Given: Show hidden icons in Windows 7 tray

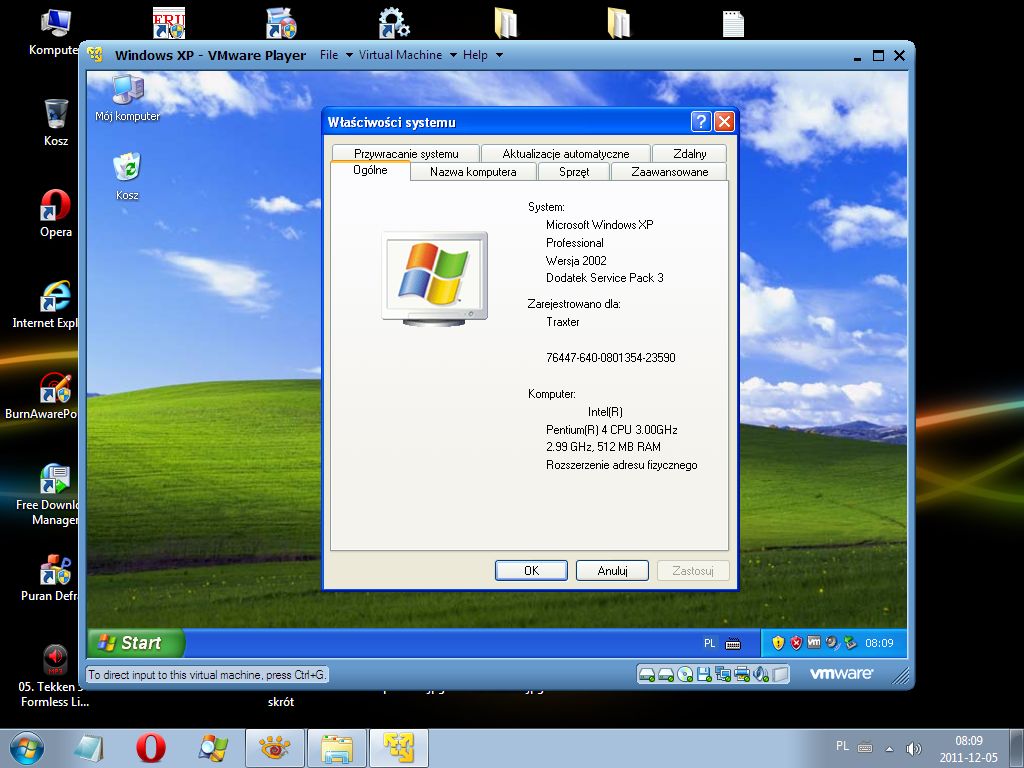Looking at the screenshot, I should pyautogui.click(x=889, y=748).
